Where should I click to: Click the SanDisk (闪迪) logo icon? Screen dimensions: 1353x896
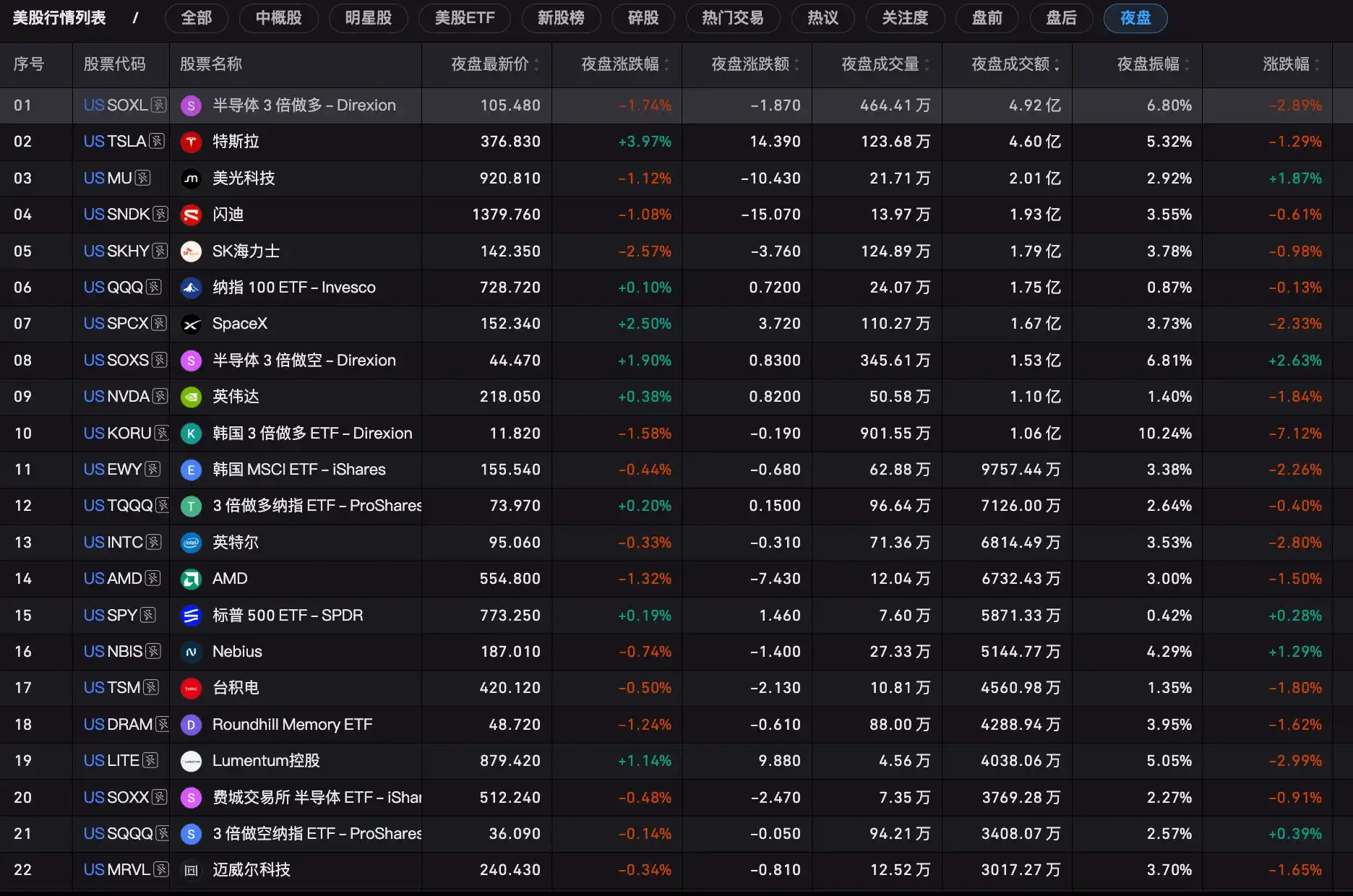[191, 215]
